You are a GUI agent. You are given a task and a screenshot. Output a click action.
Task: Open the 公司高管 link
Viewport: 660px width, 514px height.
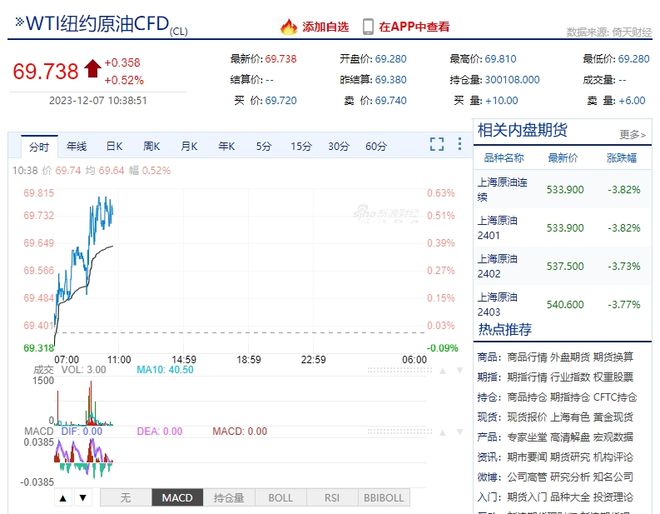coord(527,477)
